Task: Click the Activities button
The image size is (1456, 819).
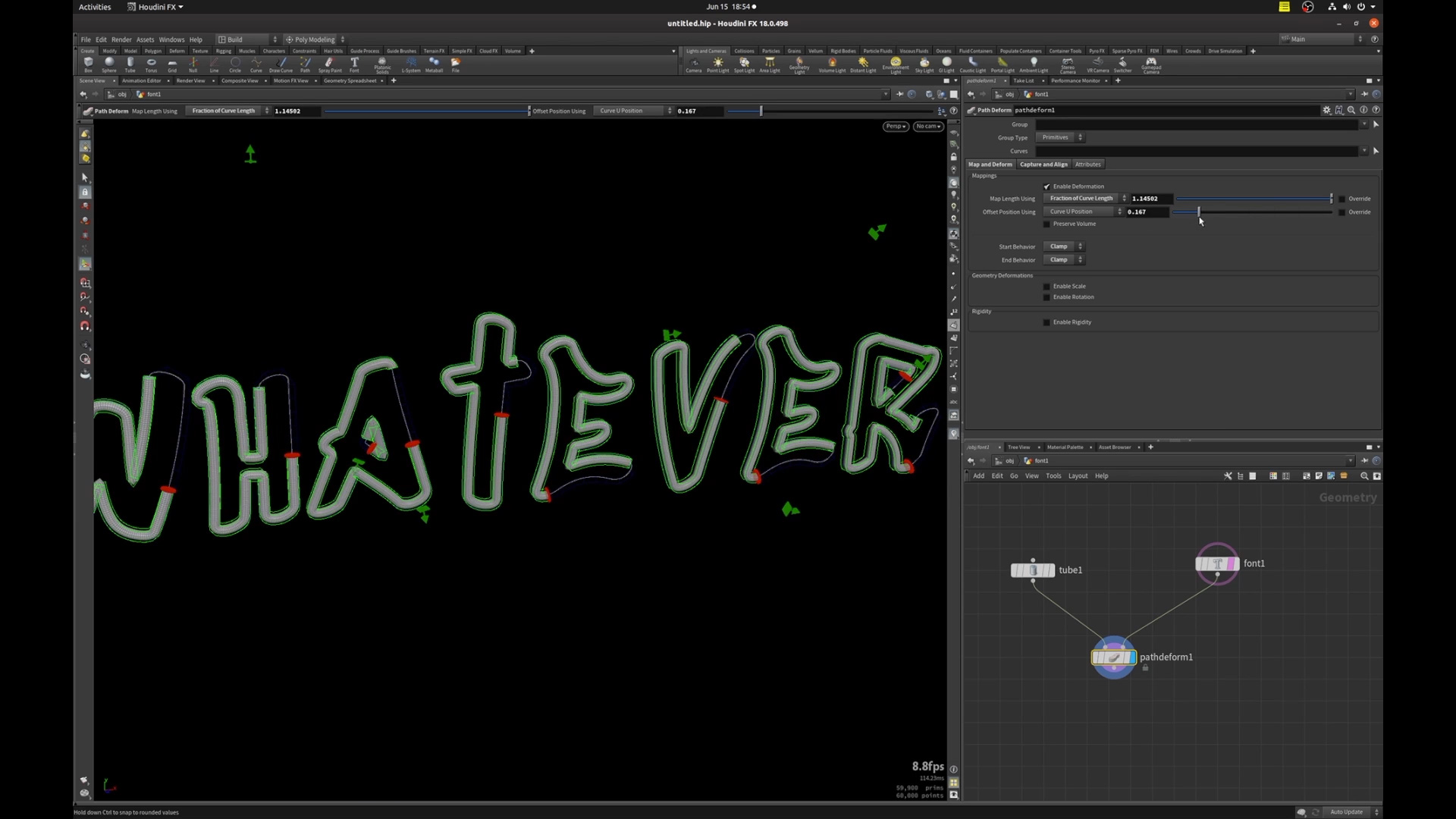Action: (x=95, y=7)
